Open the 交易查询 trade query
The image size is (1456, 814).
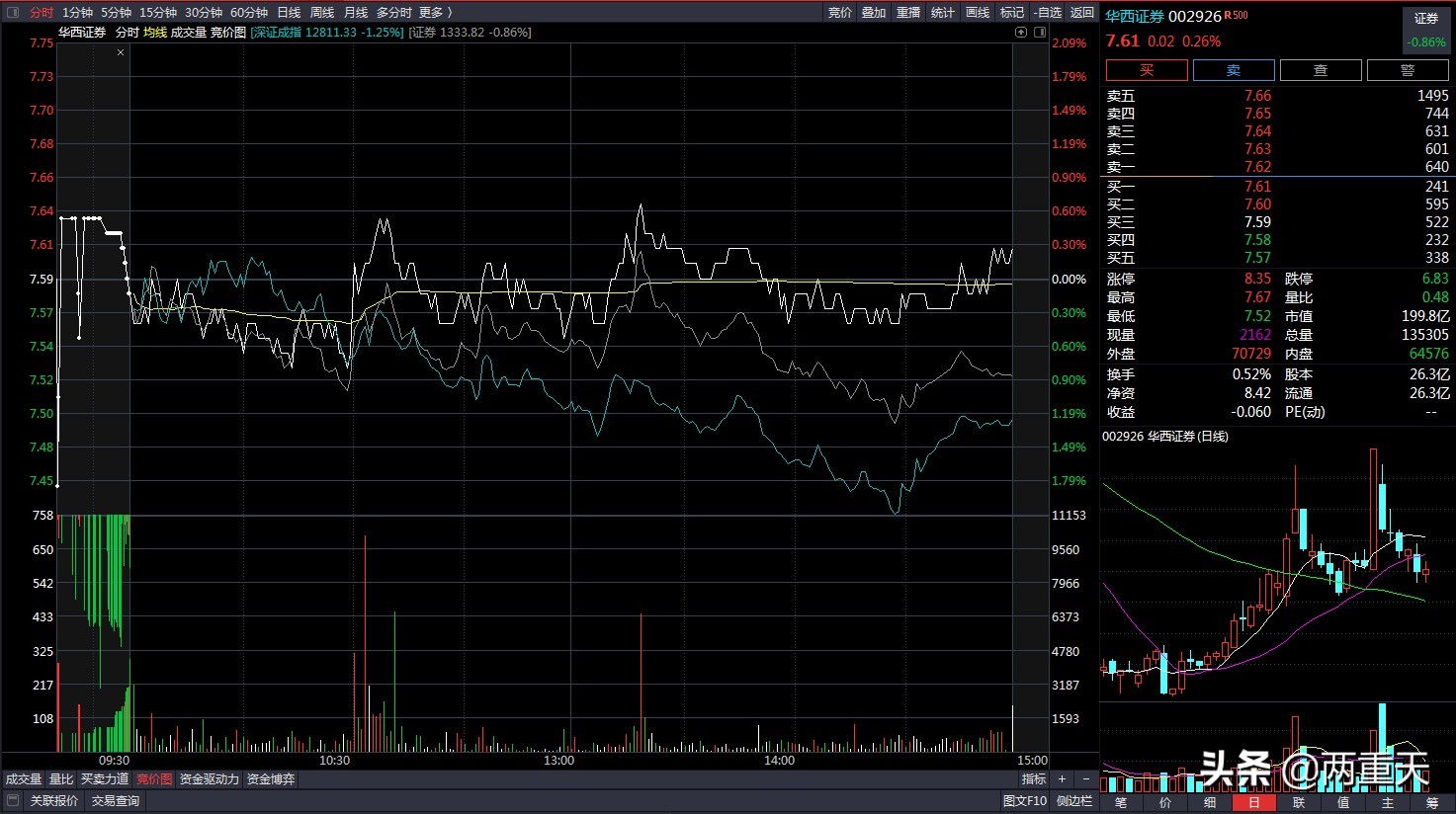[116, 801]
